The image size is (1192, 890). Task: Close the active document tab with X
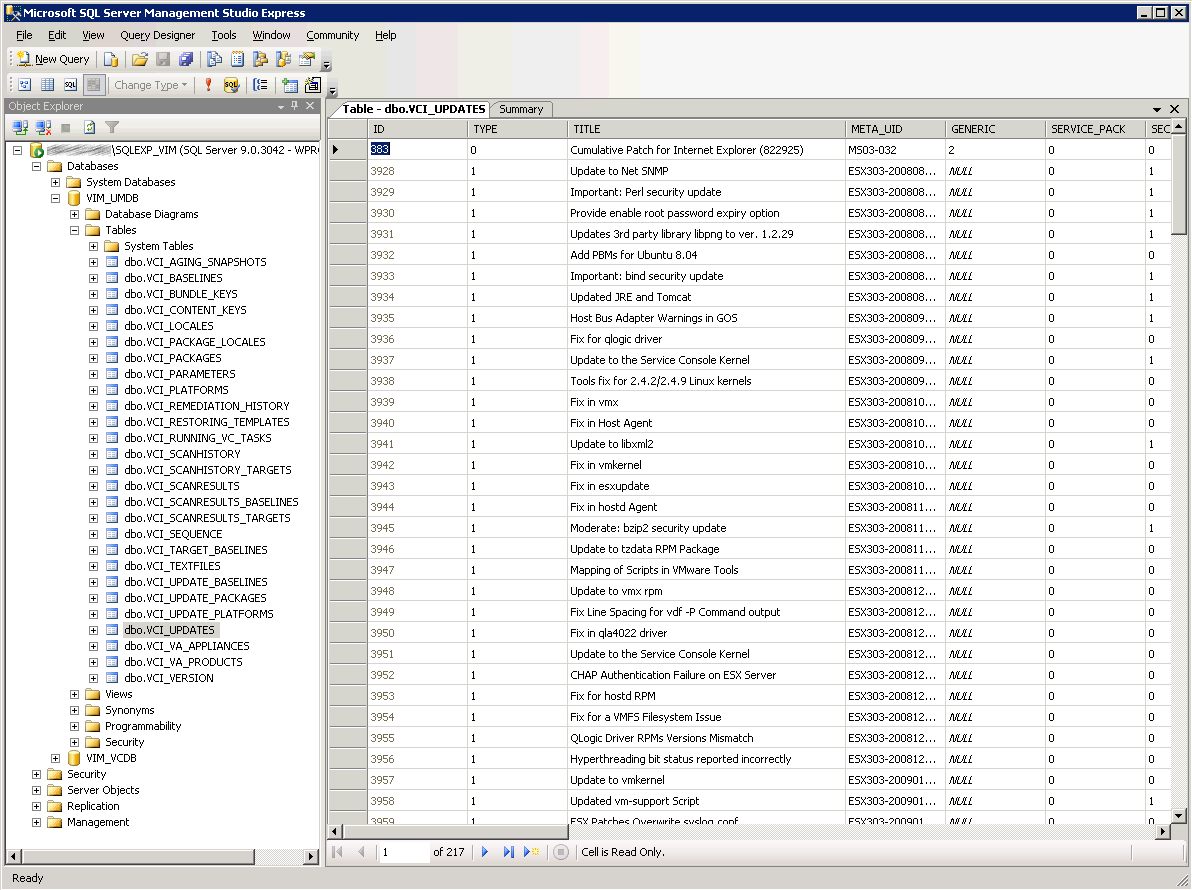(1175, 109)
